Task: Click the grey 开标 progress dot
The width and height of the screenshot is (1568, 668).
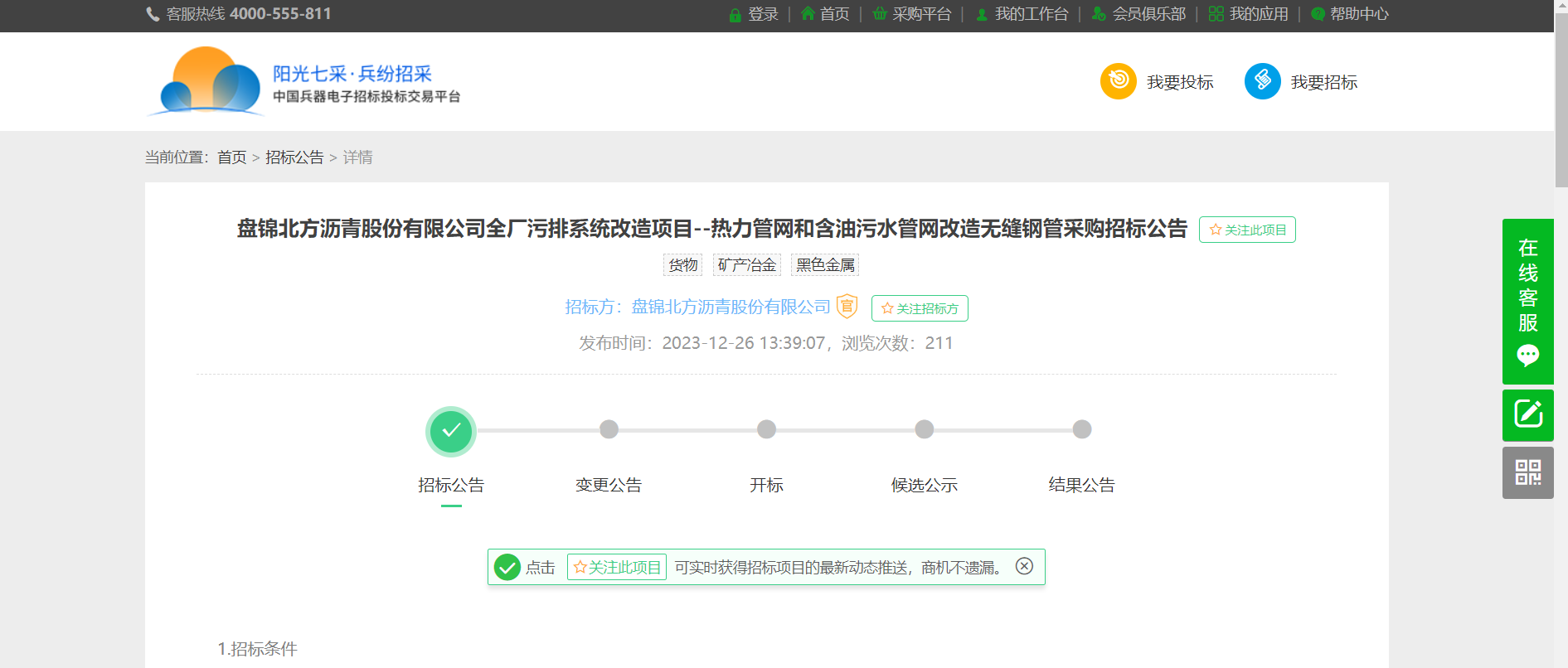Action: point(766,429)
